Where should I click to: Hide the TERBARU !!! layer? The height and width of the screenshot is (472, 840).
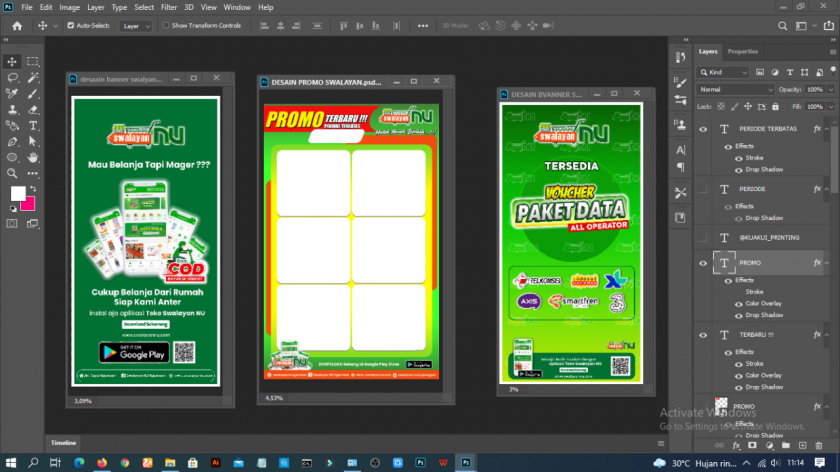coord(703,335)
